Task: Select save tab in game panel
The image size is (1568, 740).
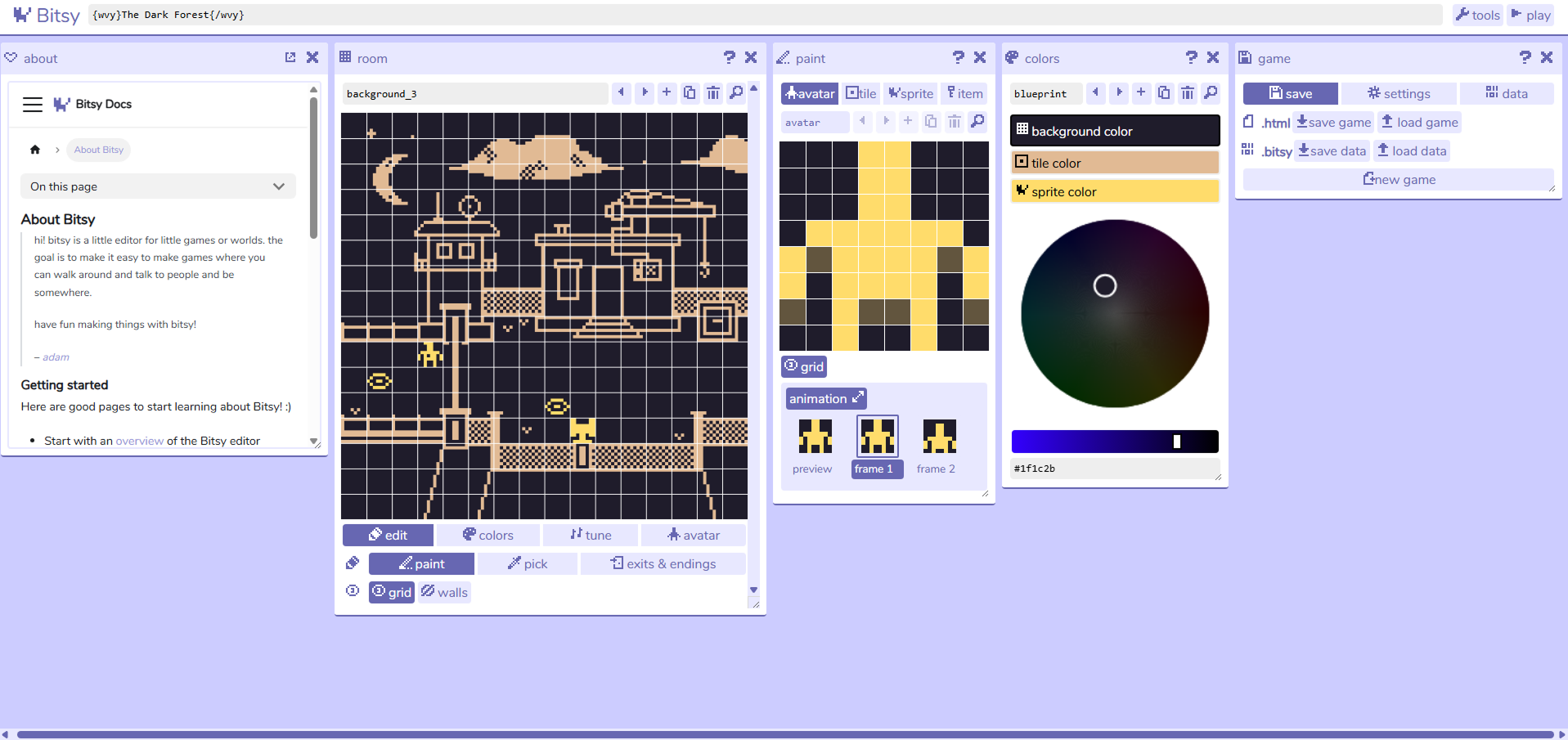Action: 1291,93
